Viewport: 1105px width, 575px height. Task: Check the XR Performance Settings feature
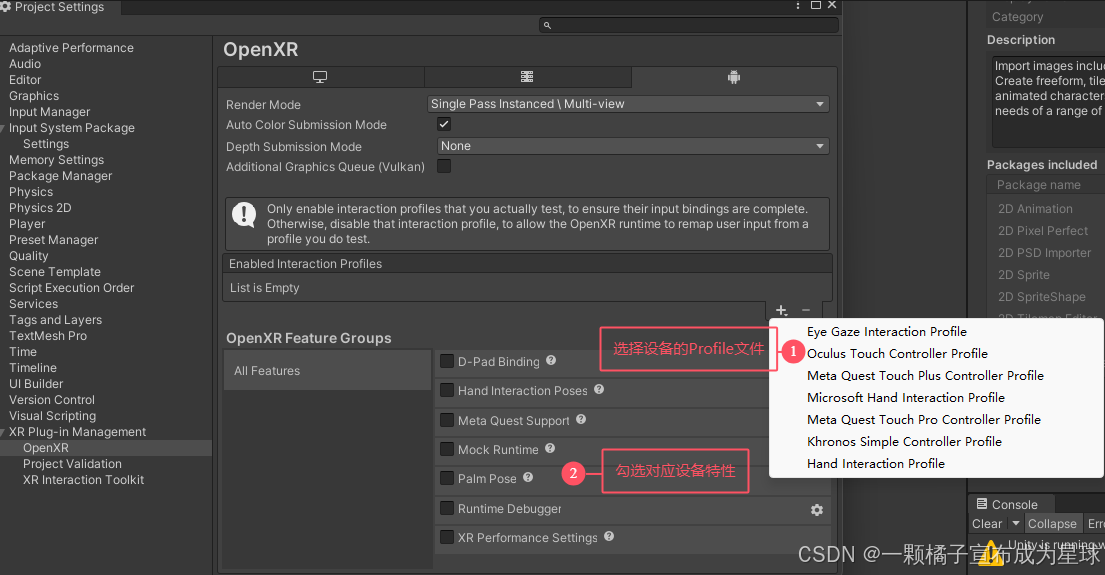coord(447,537)
